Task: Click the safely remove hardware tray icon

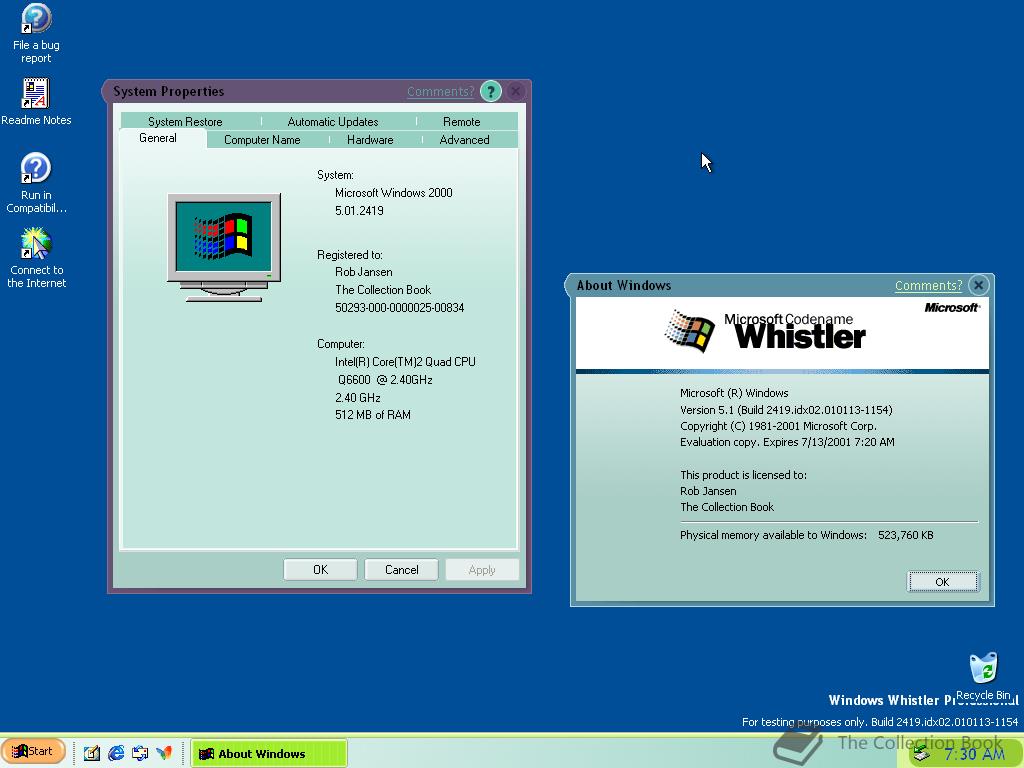Action: click(x=921, y=754)
